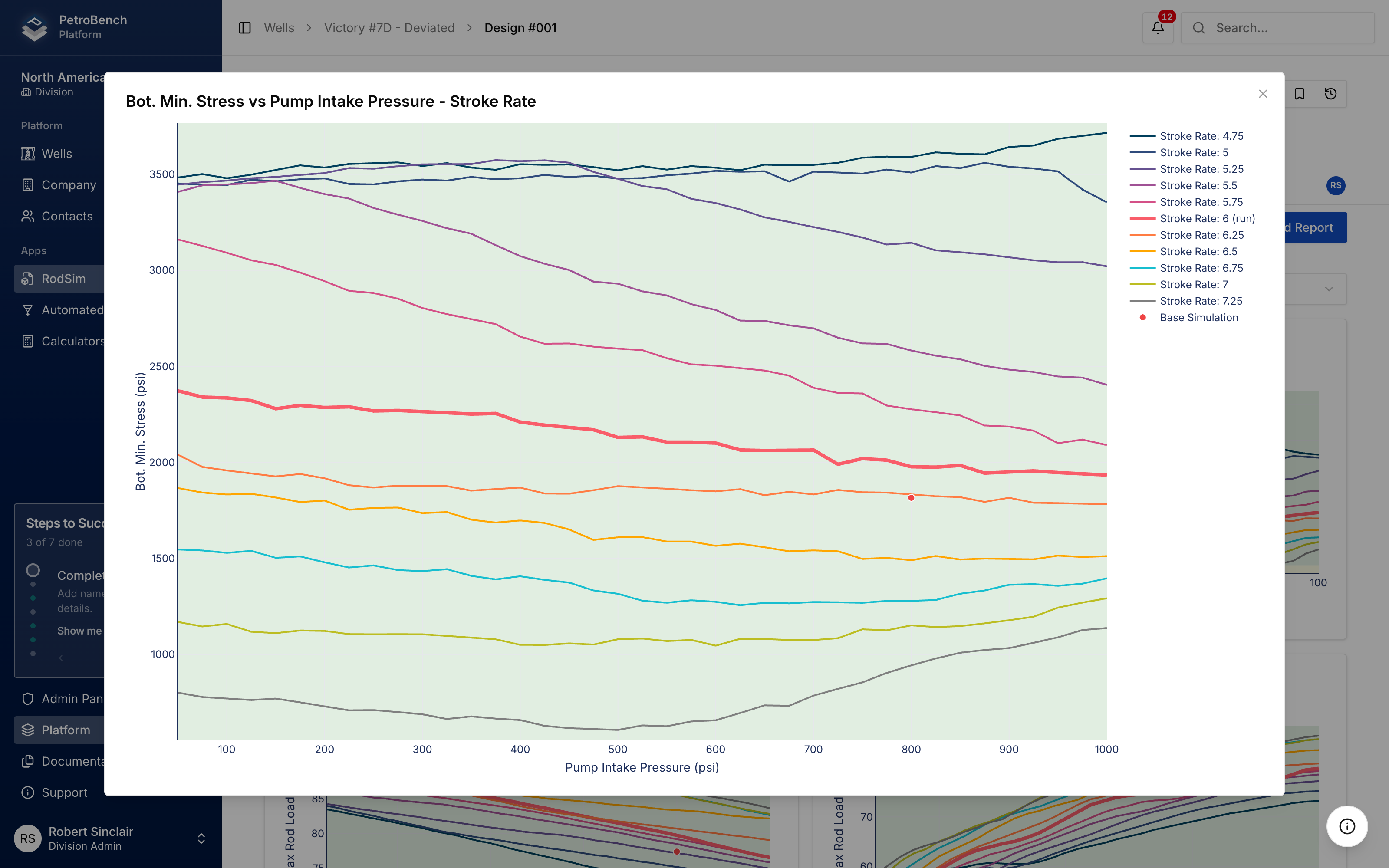Open Victory #7D - Deviated breadcrumb
The width and height of the screenshot is (1389, 868).
pos(389,27)
